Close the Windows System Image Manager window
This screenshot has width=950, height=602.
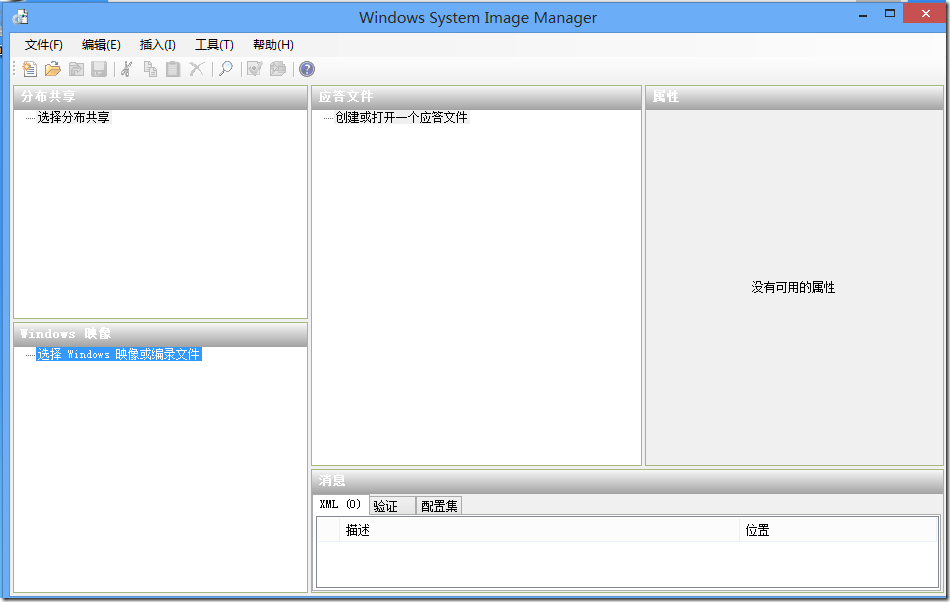tap(926, 13)
